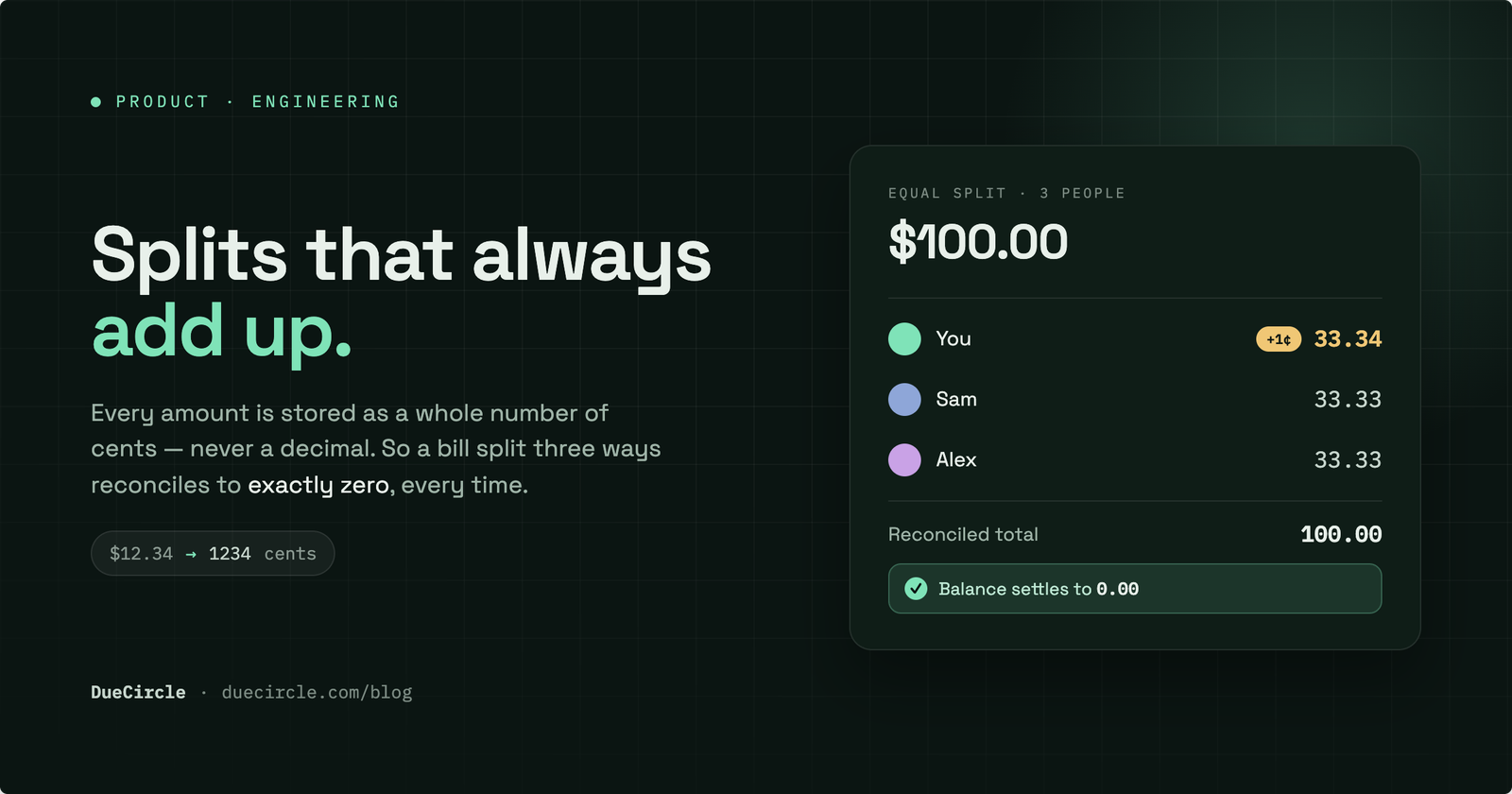Click Alex's purple avatar circle

coord(904,459)
